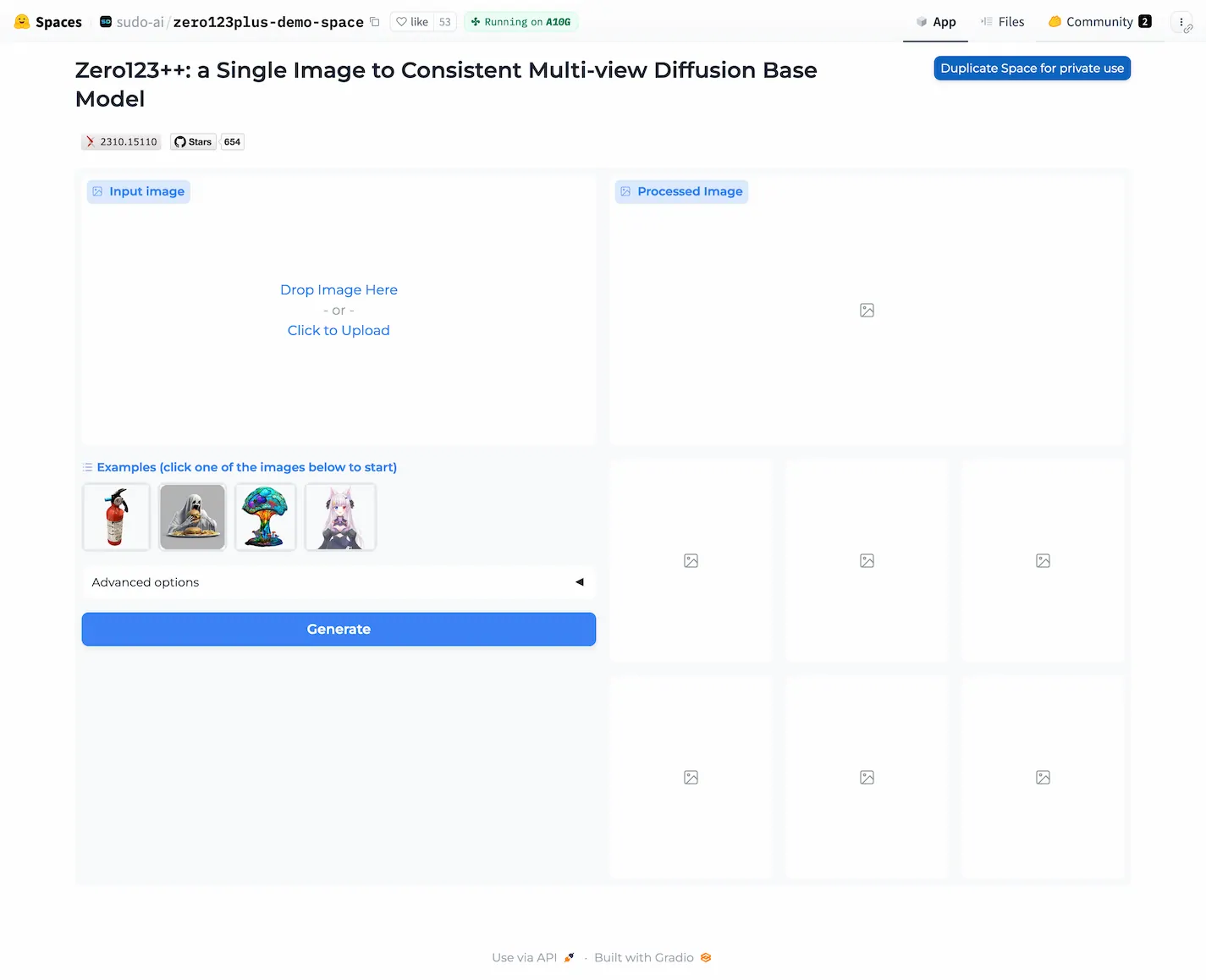Screen dimensions: 1206x980
Task: Like this space with heart button
Action: (x=412, y=22)
